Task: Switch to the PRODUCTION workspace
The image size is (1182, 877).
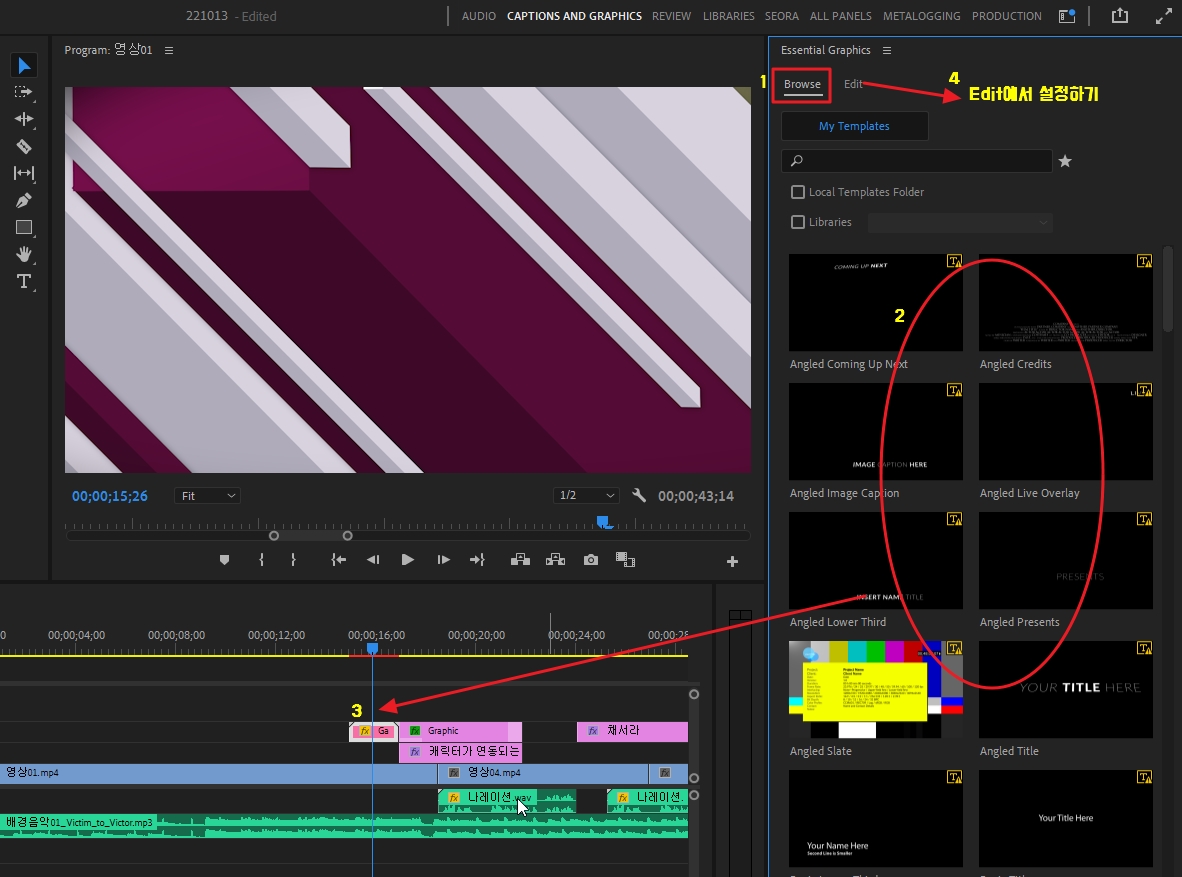Action: (1006, 16)
